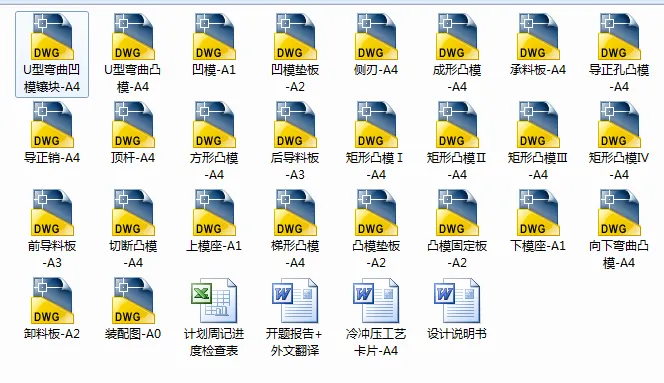The width and height of the screenshot is (664, 383).
Task: Pick the 侧刃-A4 DWG icon
Action: tap(376, 36)
